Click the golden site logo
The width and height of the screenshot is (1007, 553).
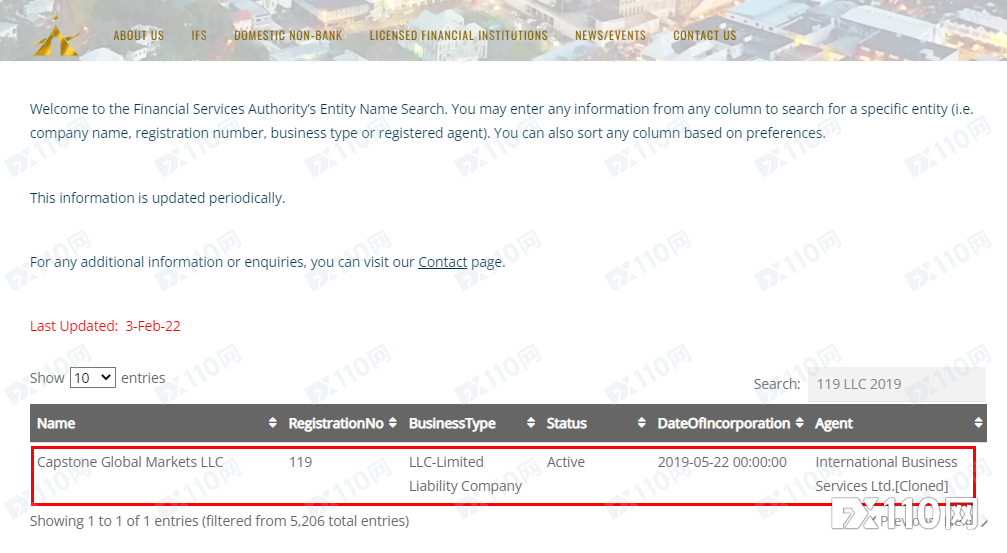click(57, 37)
